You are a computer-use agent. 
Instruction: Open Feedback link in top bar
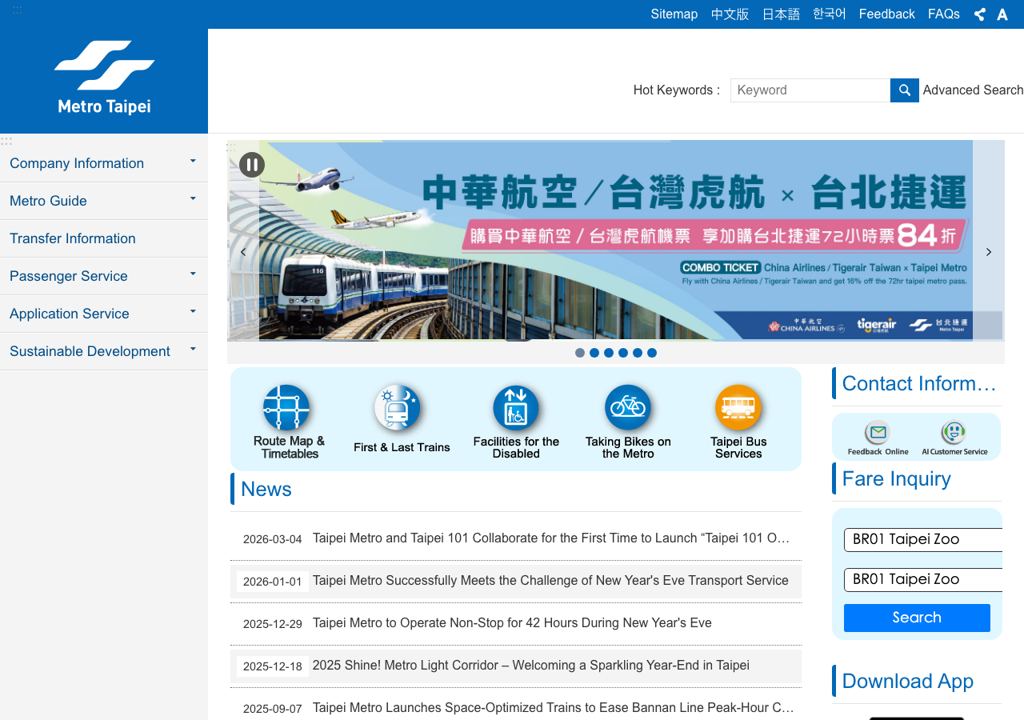point(887,14)
